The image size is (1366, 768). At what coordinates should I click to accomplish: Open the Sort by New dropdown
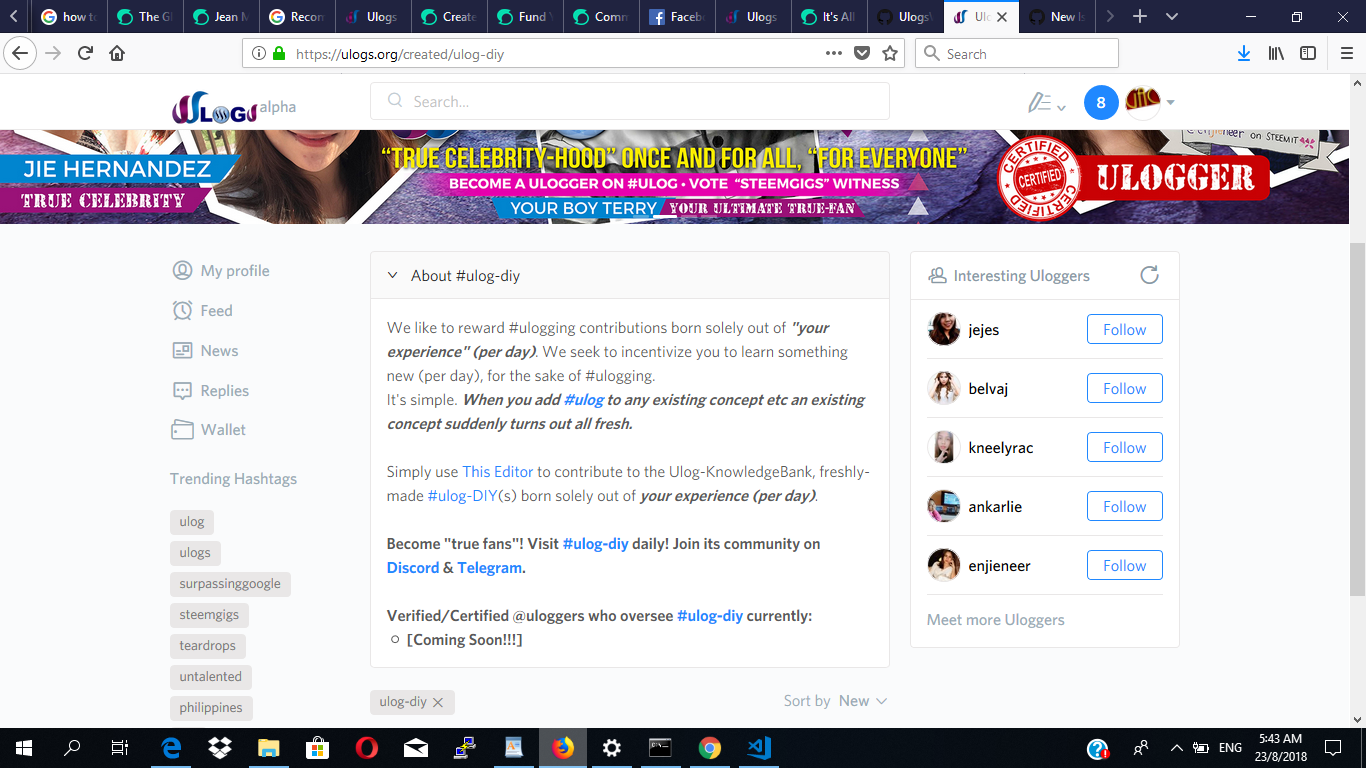(862, 701)
